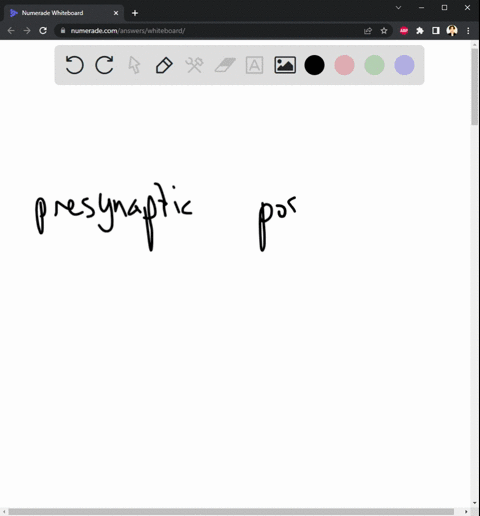480x516 pixels.
Task: Go back to previous browser page
Action: click(x=11, y=31)
